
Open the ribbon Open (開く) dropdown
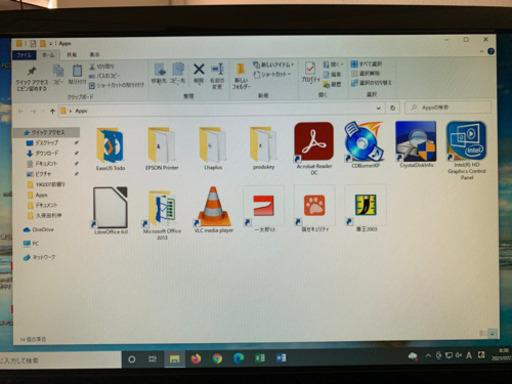[333, 64]
